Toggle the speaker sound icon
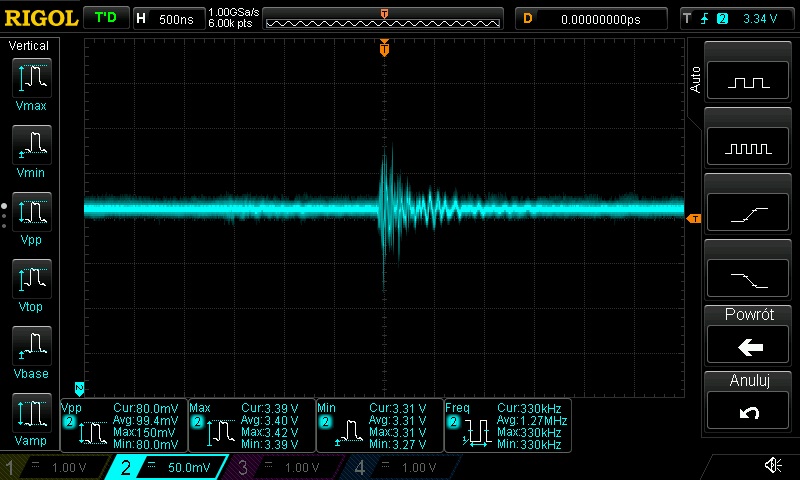The height and width of the screenshot is (480, 800). pos(773,465)
